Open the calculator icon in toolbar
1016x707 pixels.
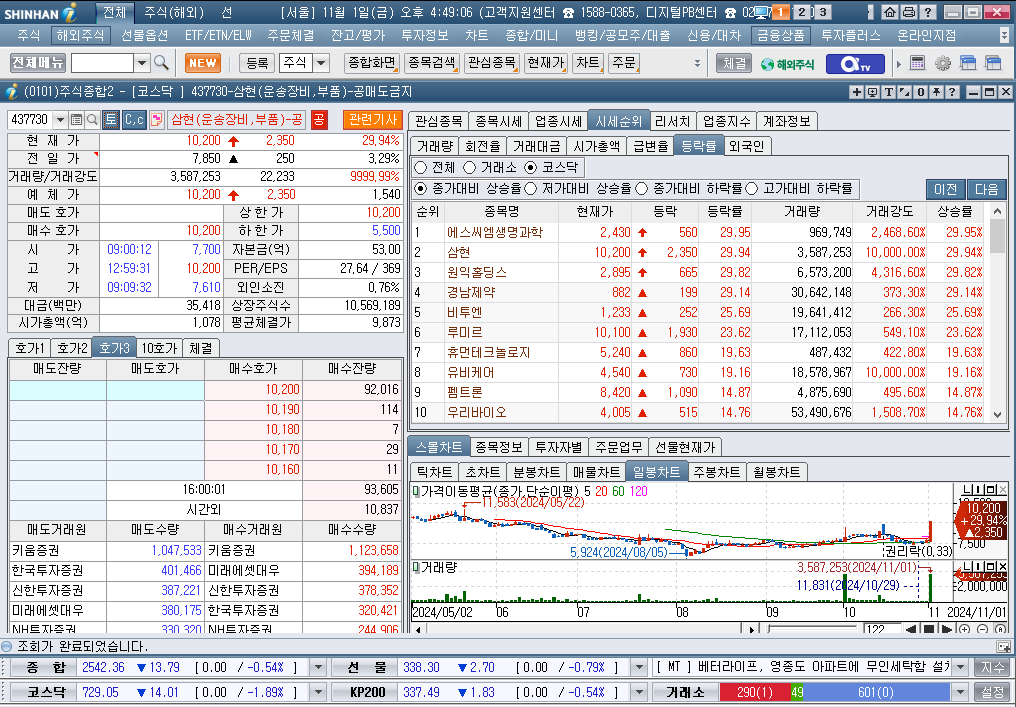pos(917,63)
